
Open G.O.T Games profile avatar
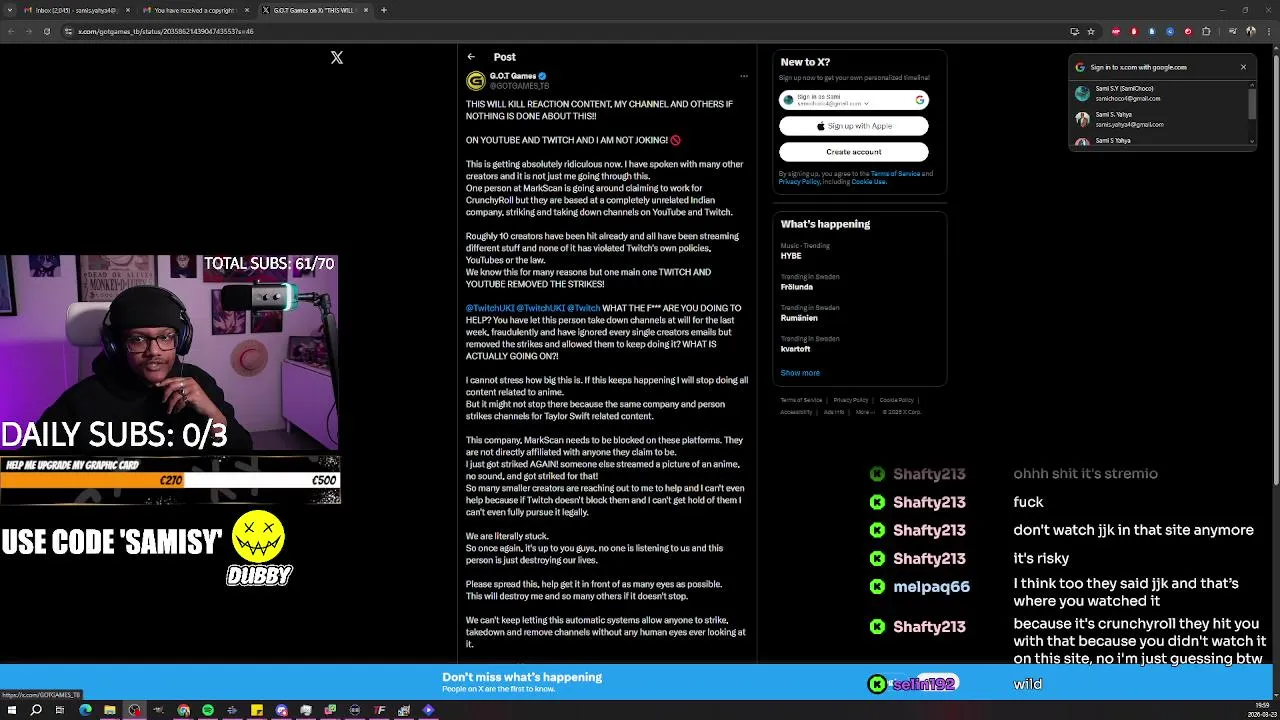tap(475, 81)
